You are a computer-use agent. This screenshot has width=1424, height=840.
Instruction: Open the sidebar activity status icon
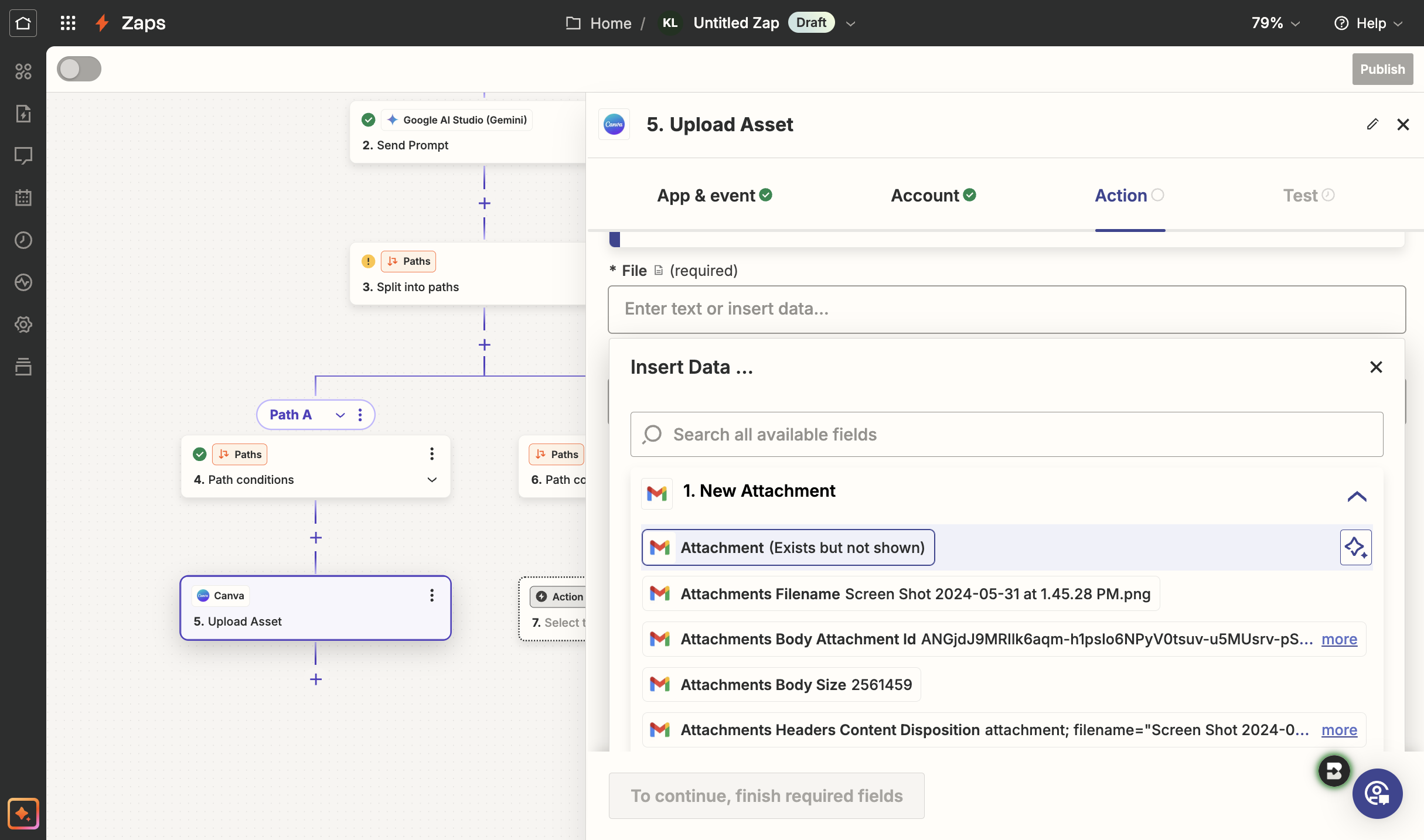tap(23, 282)
